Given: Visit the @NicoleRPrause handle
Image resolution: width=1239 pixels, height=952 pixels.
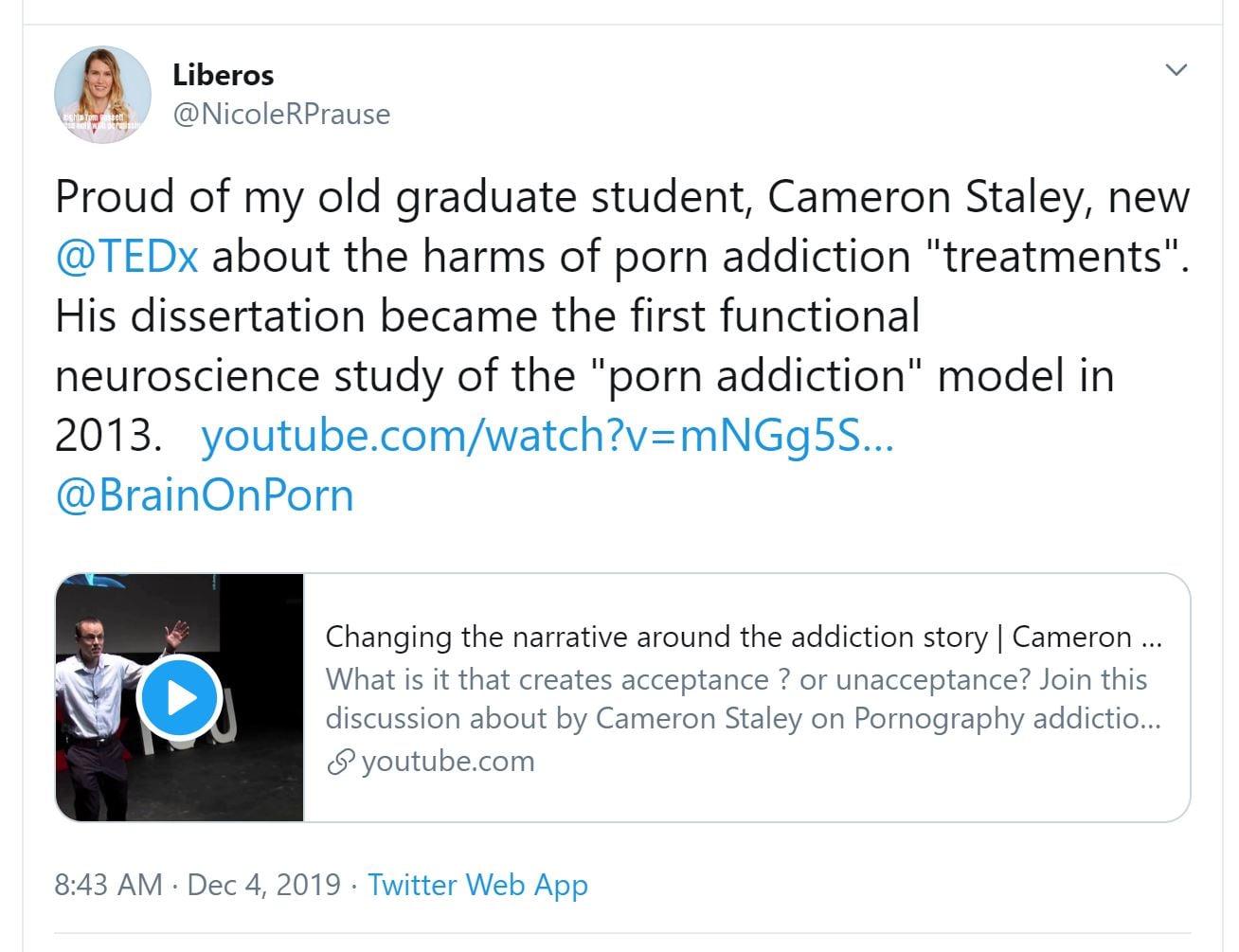Looking at the screenshot, I should (x=281, y=114).
